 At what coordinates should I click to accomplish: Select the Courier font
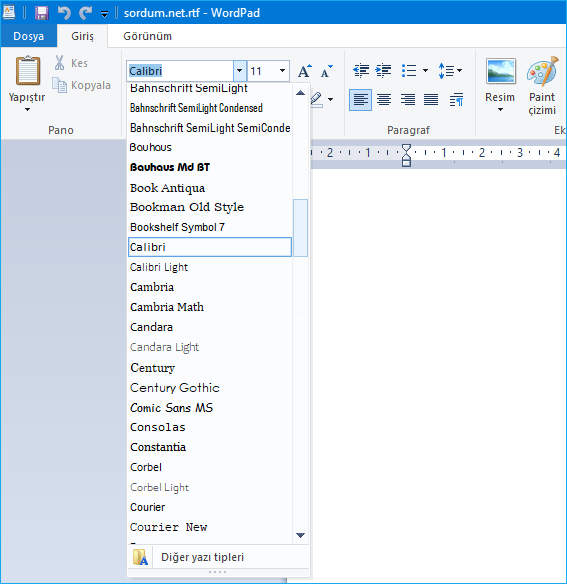[x=210, y=507]
